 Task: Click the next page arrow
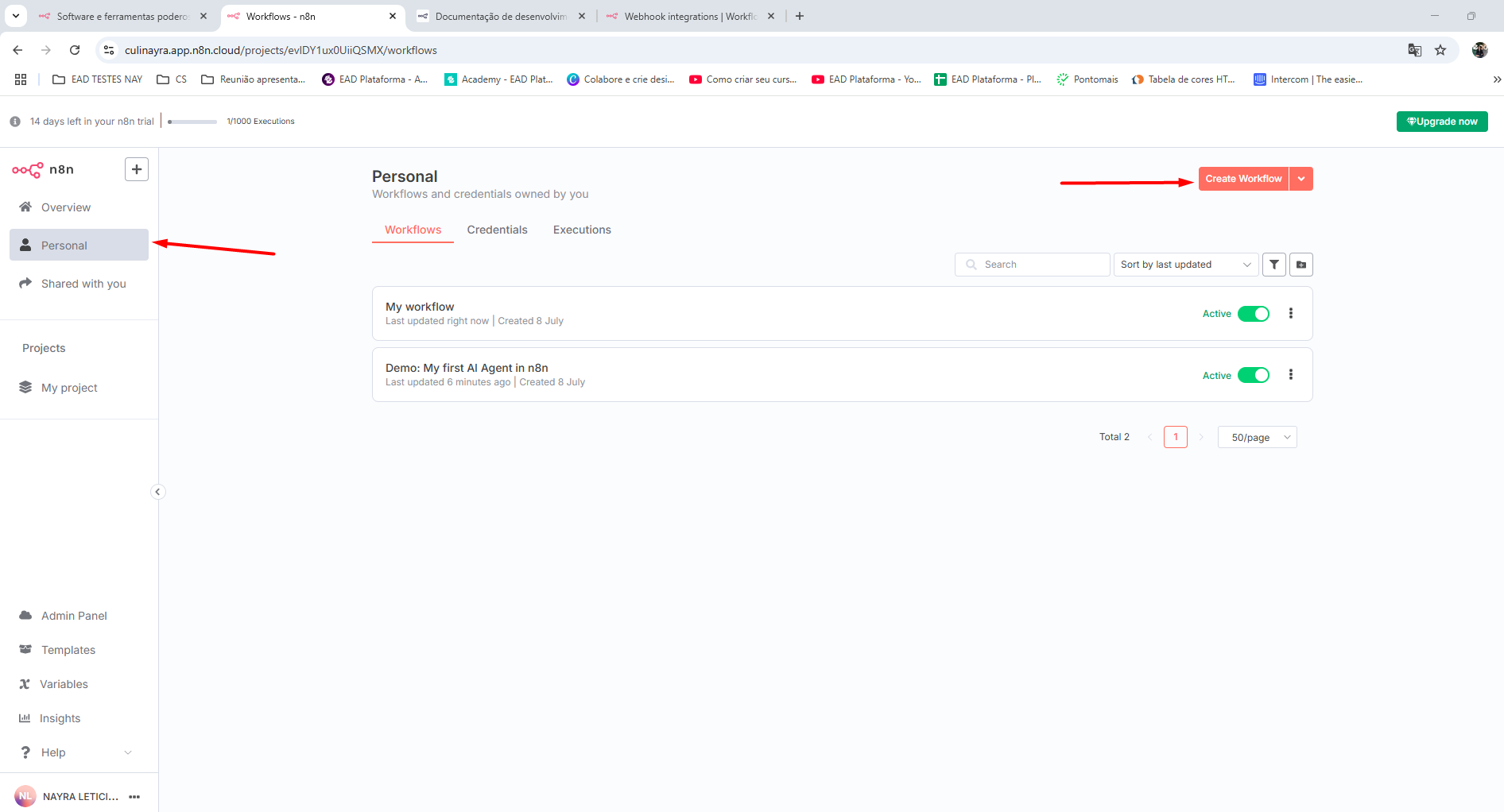coord(1201,437)
